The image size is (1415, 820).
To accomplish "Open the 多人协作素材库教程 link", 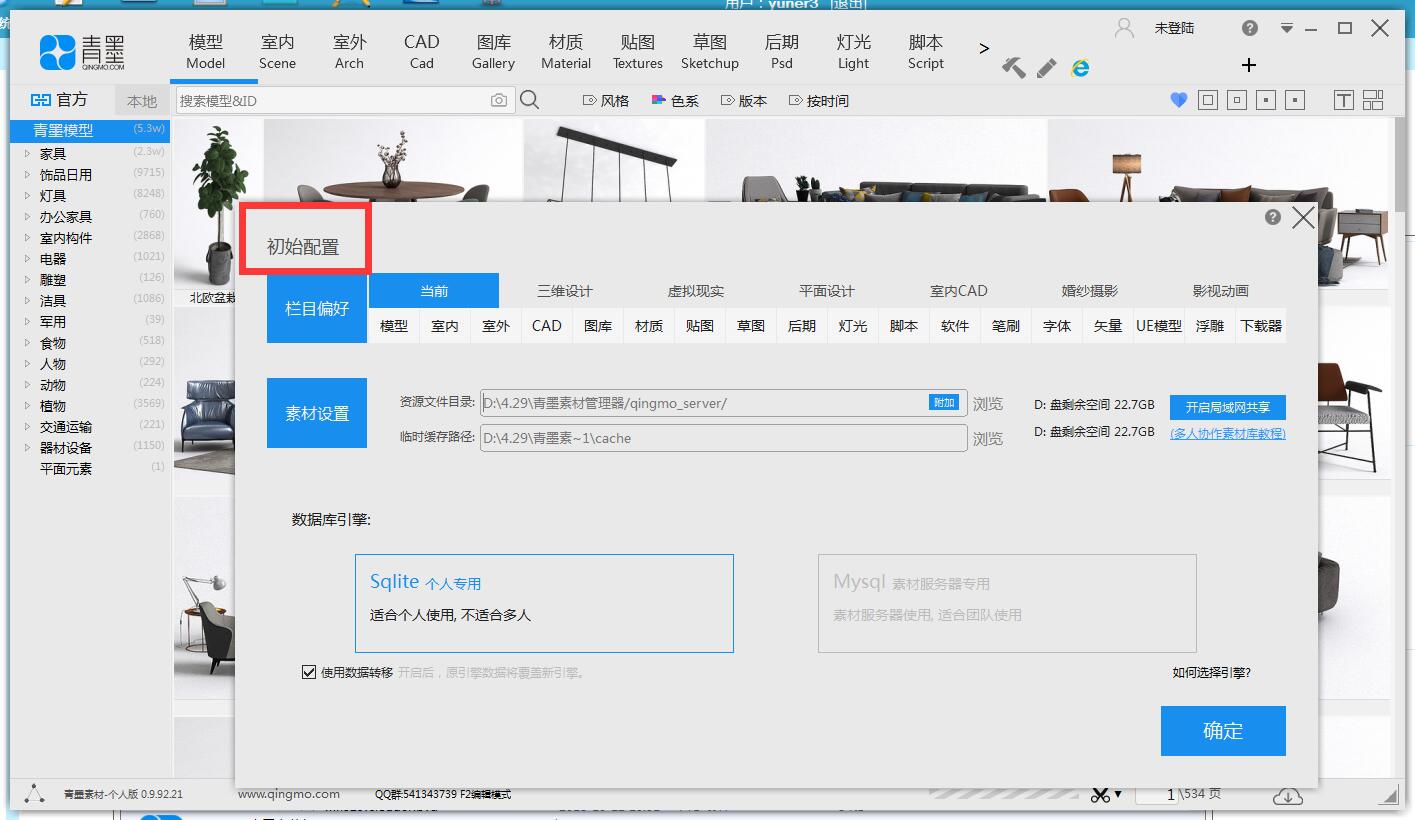I will (x=1227, y=434).
